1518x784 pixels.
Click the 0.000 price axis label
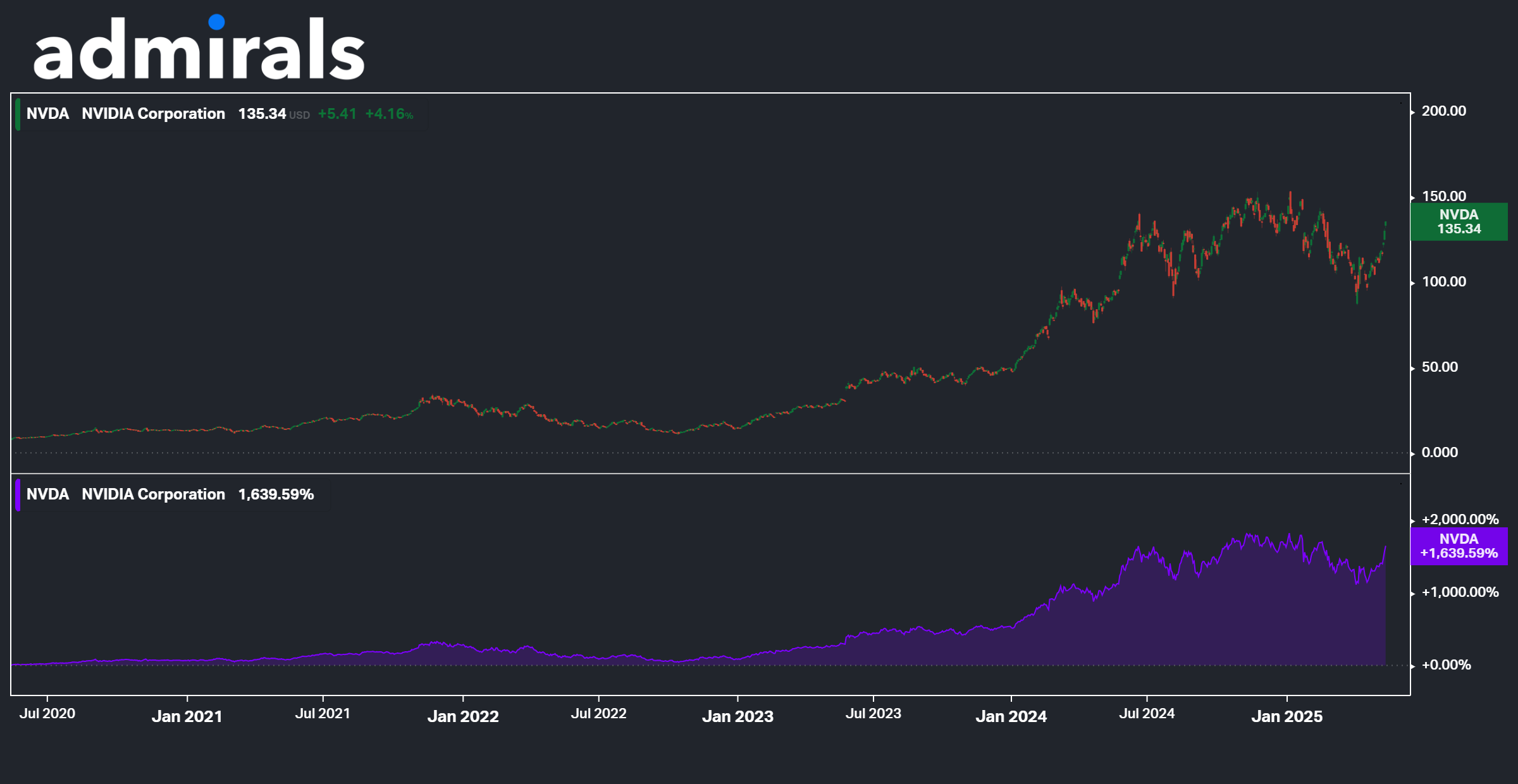[1440, 453]
